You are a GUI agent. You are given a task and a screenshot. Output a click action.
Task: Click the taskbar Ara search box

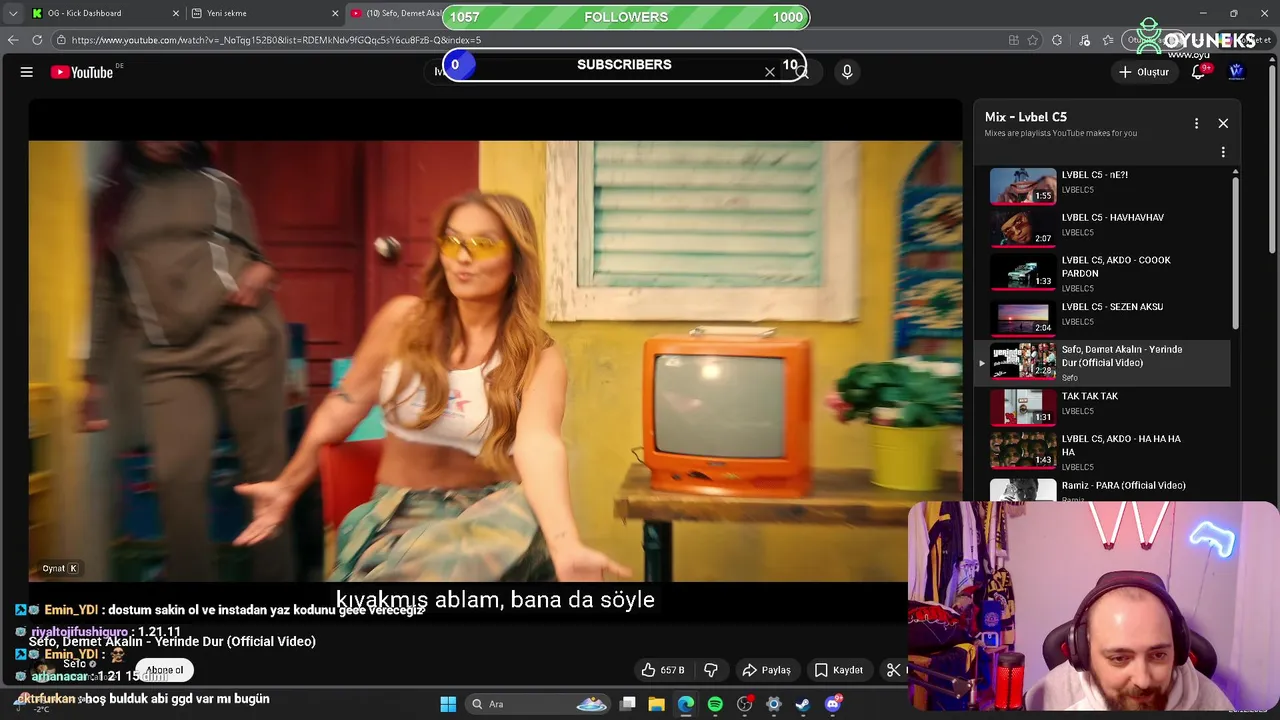(540, 704)
